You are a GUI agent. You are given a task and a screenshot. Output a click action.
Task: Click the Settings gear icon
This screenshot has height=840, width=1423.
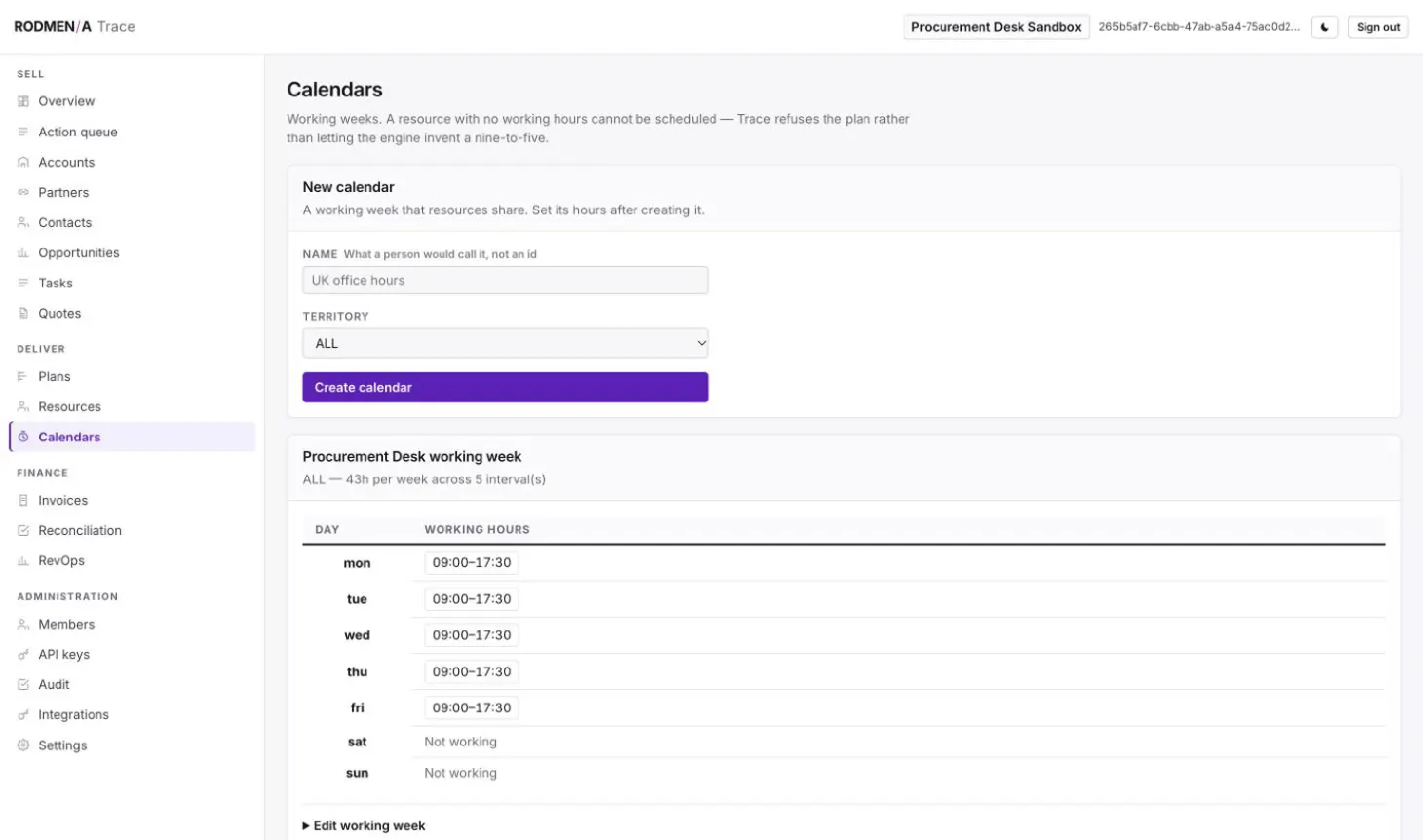coord(23,745)
